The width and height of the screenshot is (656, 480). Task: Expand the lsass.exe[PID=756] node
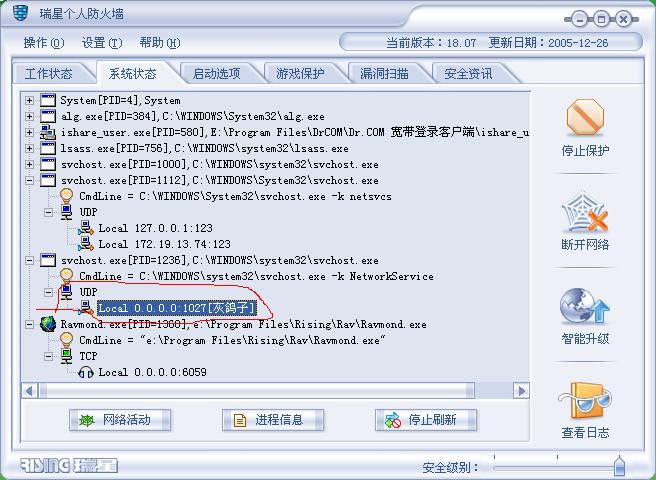tap(29, 148)
